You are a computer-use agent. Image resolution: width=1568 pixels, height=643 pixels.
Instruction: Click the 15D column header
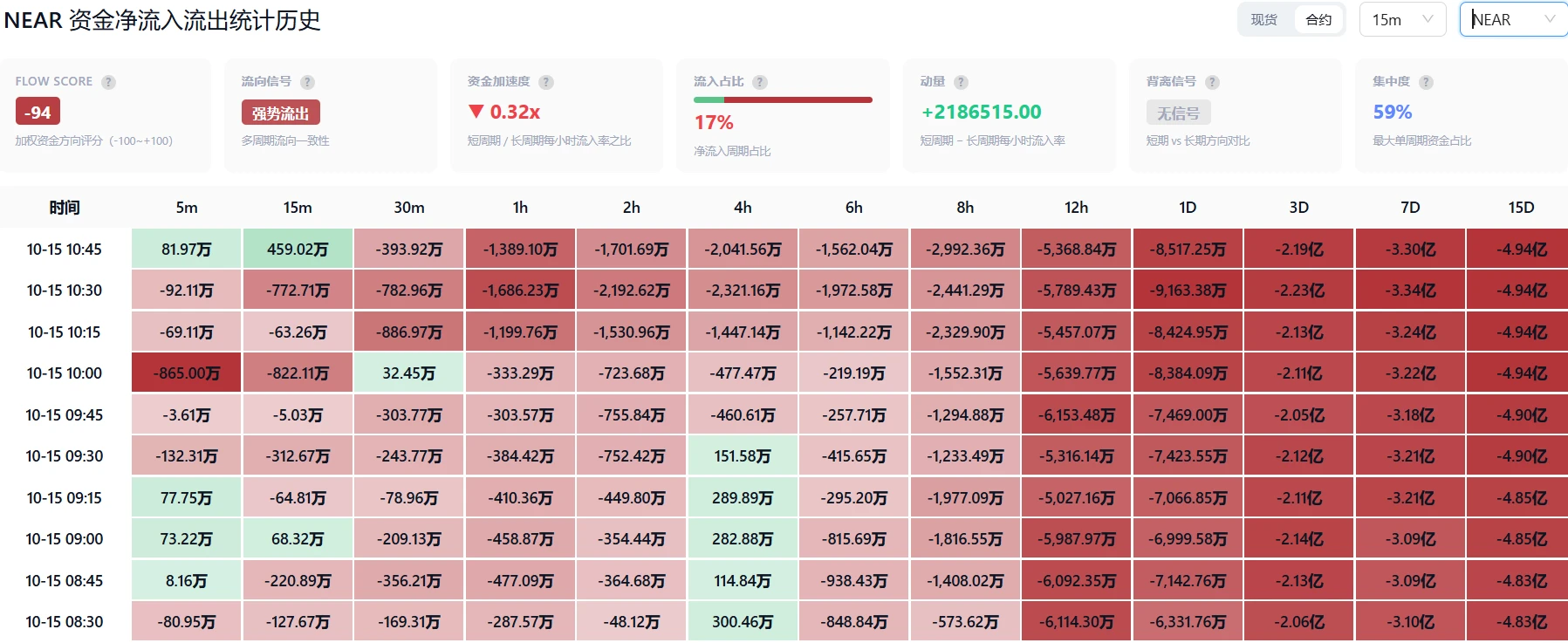pyautogui.click(x=1521, y=208)
